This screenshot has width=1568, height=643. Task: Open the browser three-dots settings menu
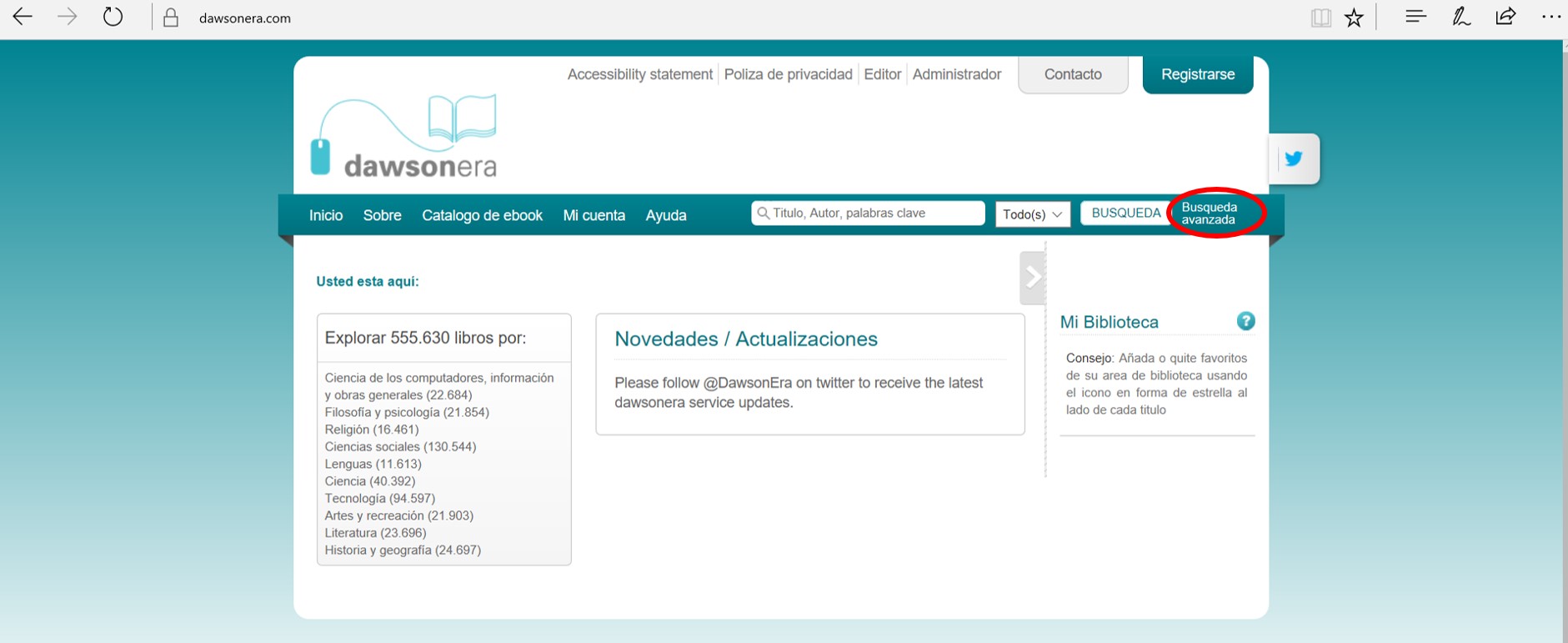1550,18
